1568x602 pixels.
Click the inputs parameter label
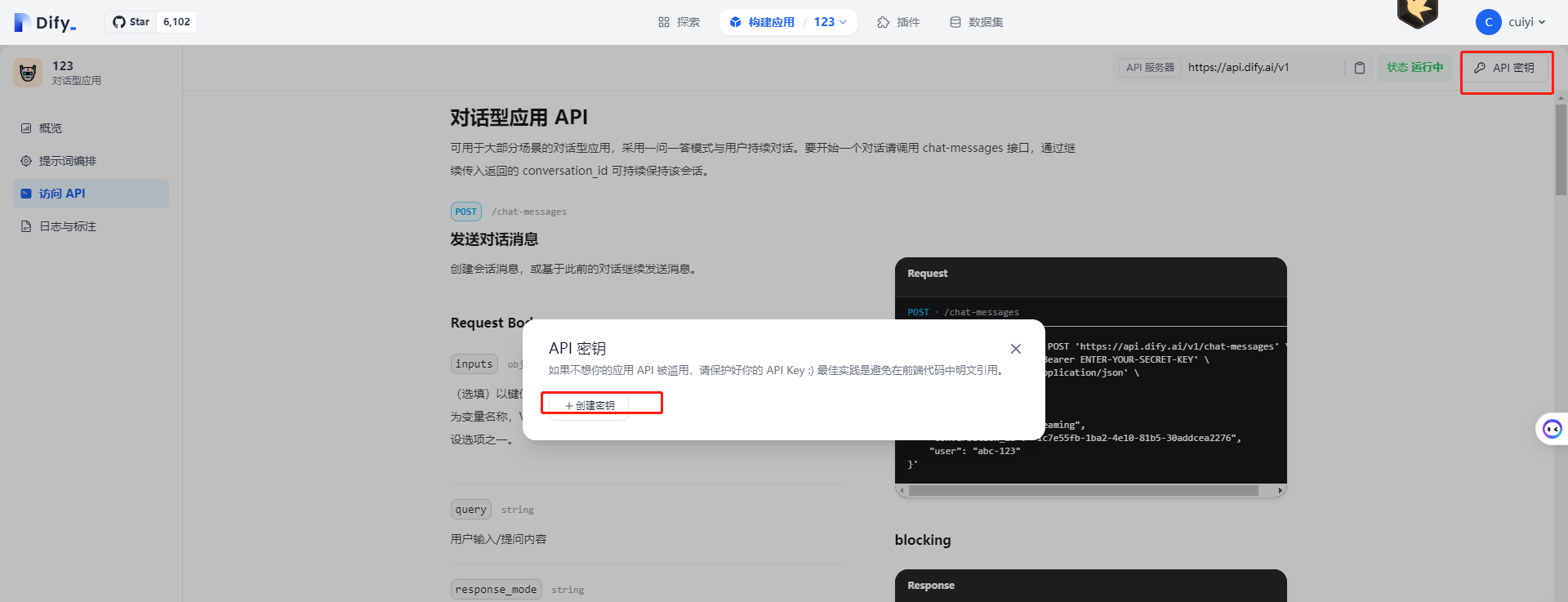(474, 364)
